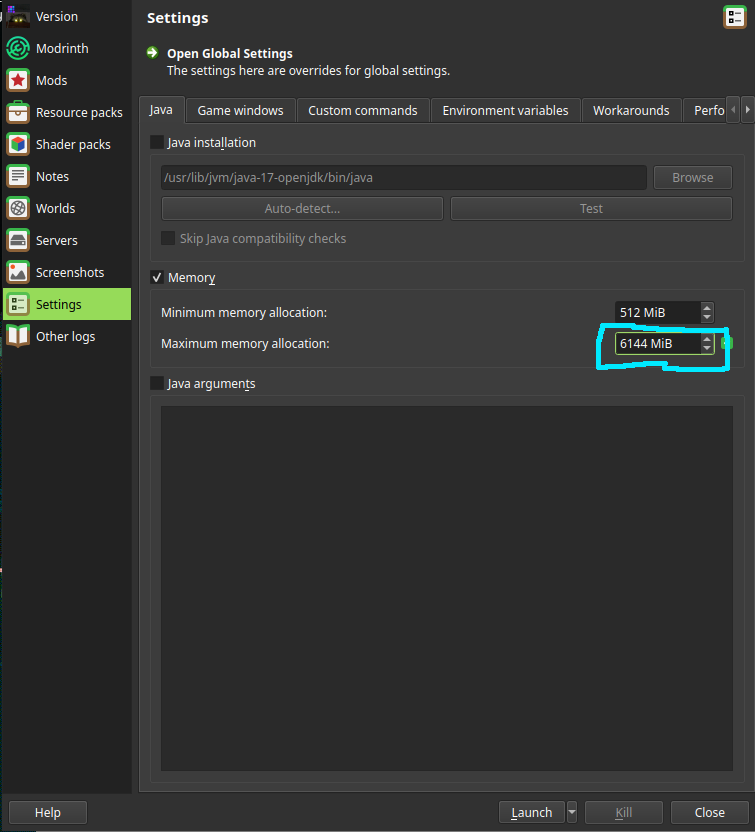Open the Worlds globe icon
Image resolution: width=755 pixels, height=832 pixels.
coord(18,208)
